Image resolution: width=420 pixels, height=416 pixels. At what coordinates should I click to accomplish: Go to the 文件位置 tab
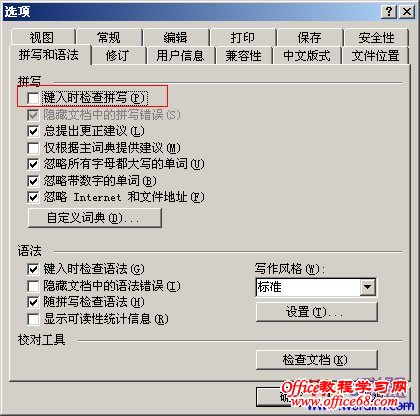[375, 55]
